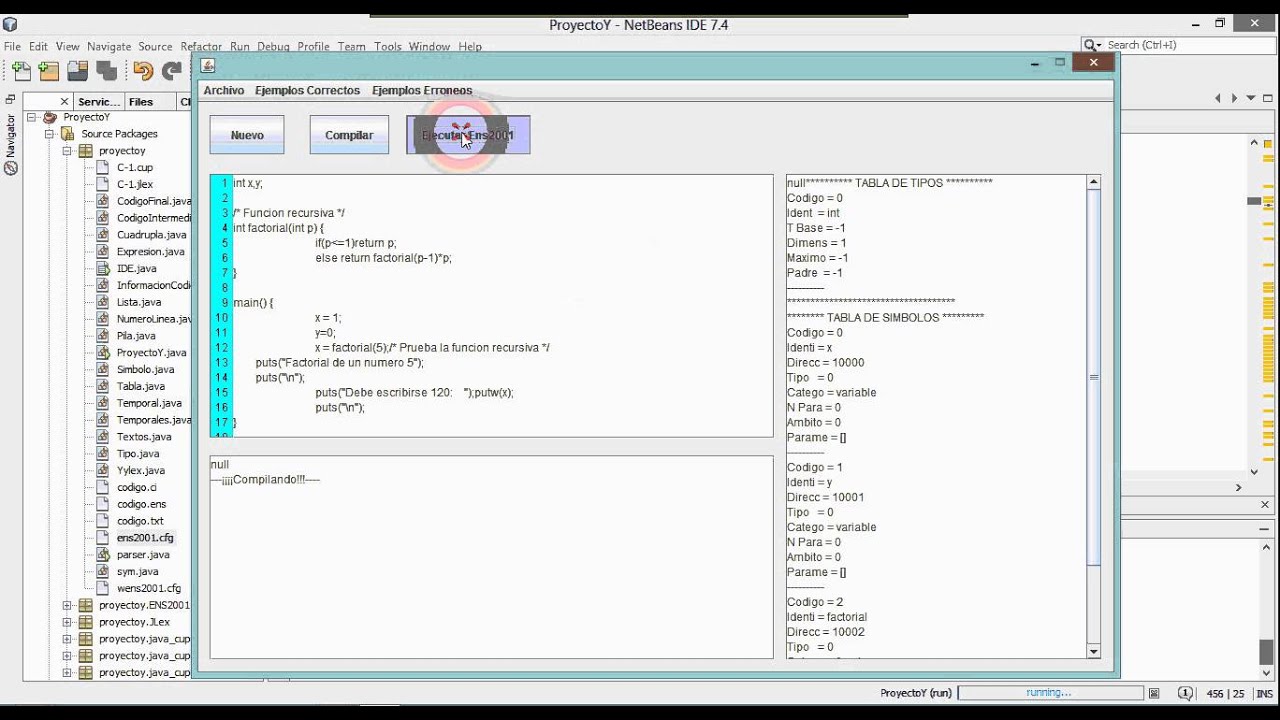The height and width of the screenshot is (720, 1280).
Task: Click the Compilando message in console pane
Action: point(265,480)
